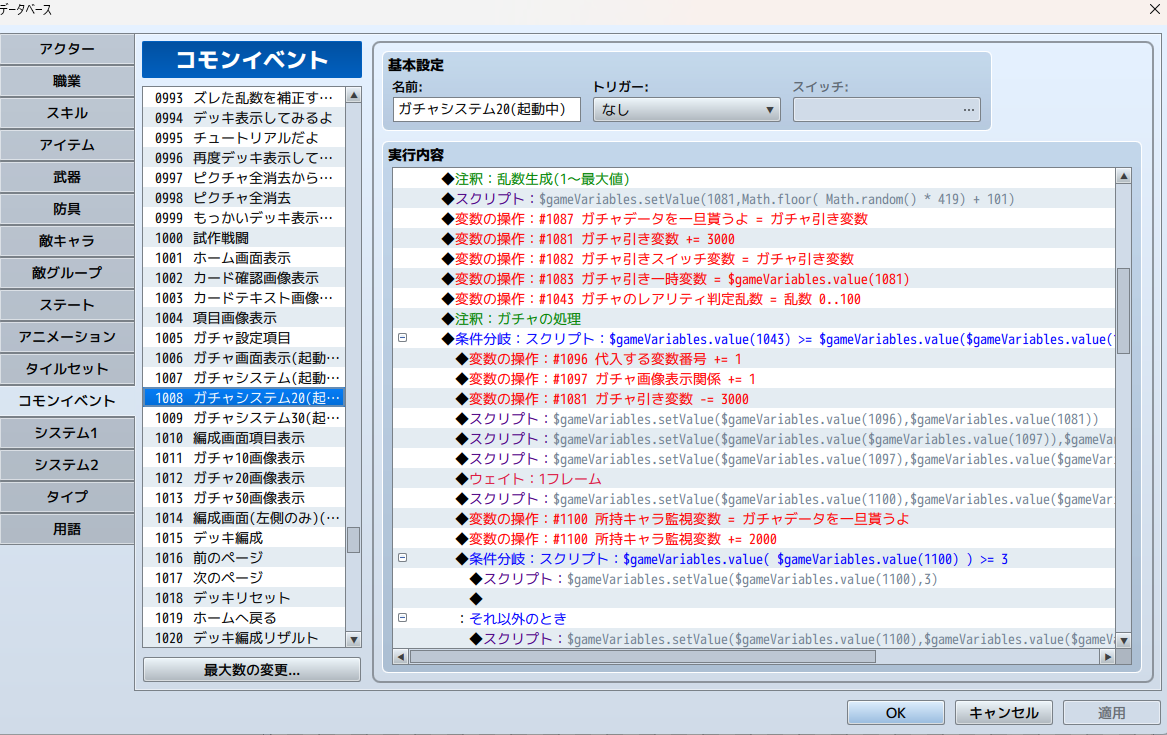
Task: Collapse the それ以外のとき branch
Action: 403,617
